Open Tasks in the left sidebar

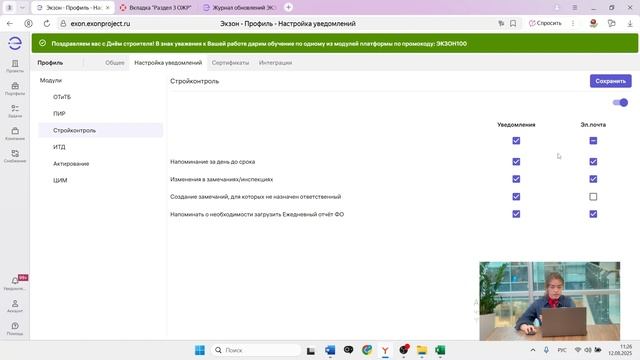pyautogui.click(x=15, y=111)
